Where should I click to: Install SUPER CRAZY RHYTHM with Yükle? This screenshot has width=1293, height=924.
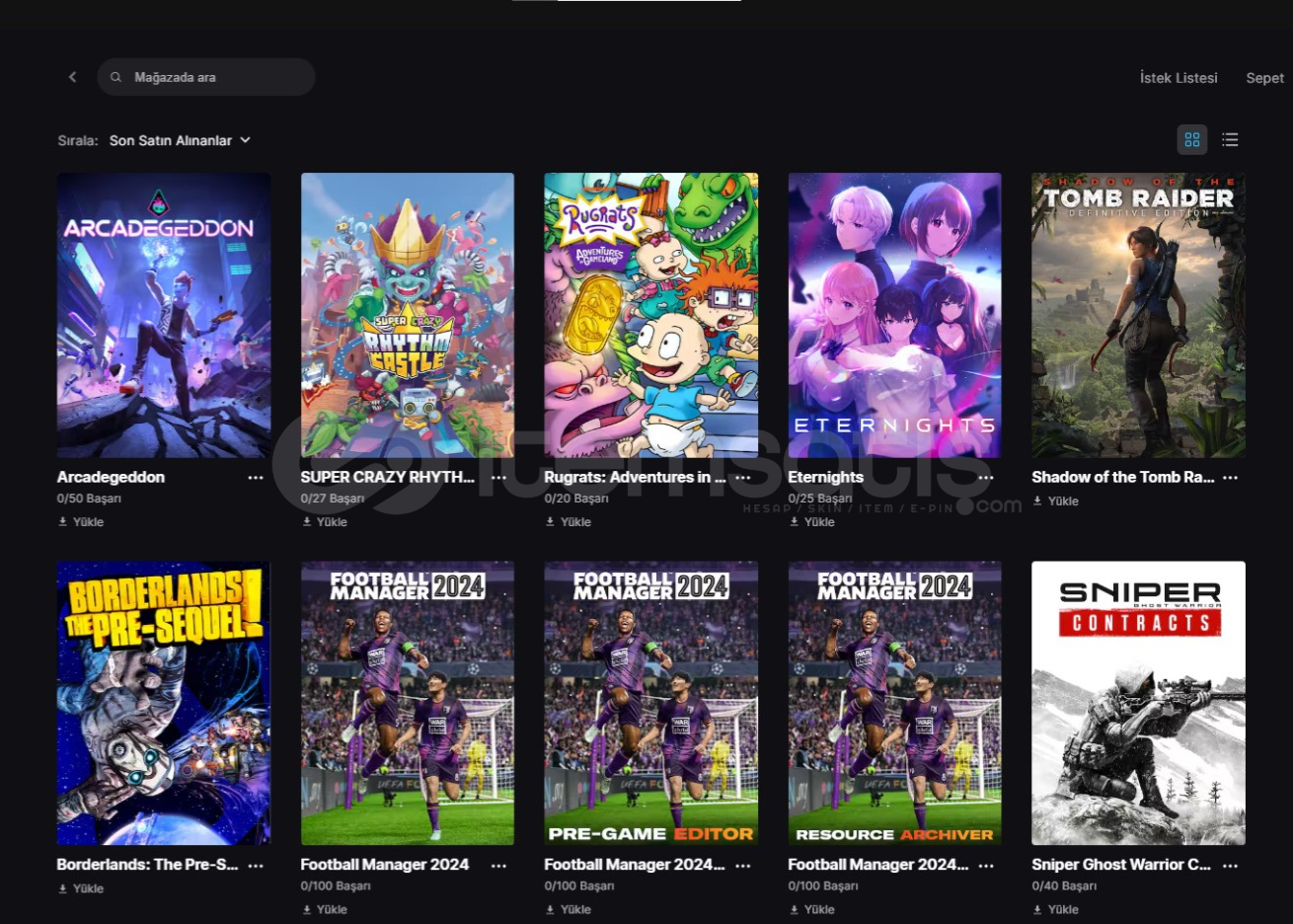pyautogui.click(x=325, y=522)
